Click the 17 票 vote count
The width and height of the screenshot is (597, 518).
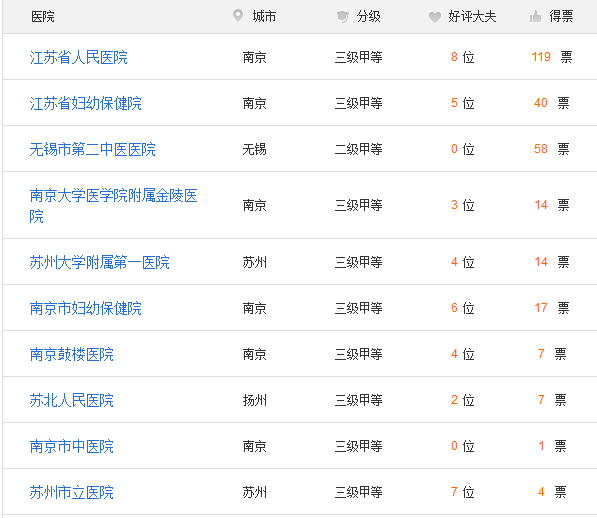552,308
